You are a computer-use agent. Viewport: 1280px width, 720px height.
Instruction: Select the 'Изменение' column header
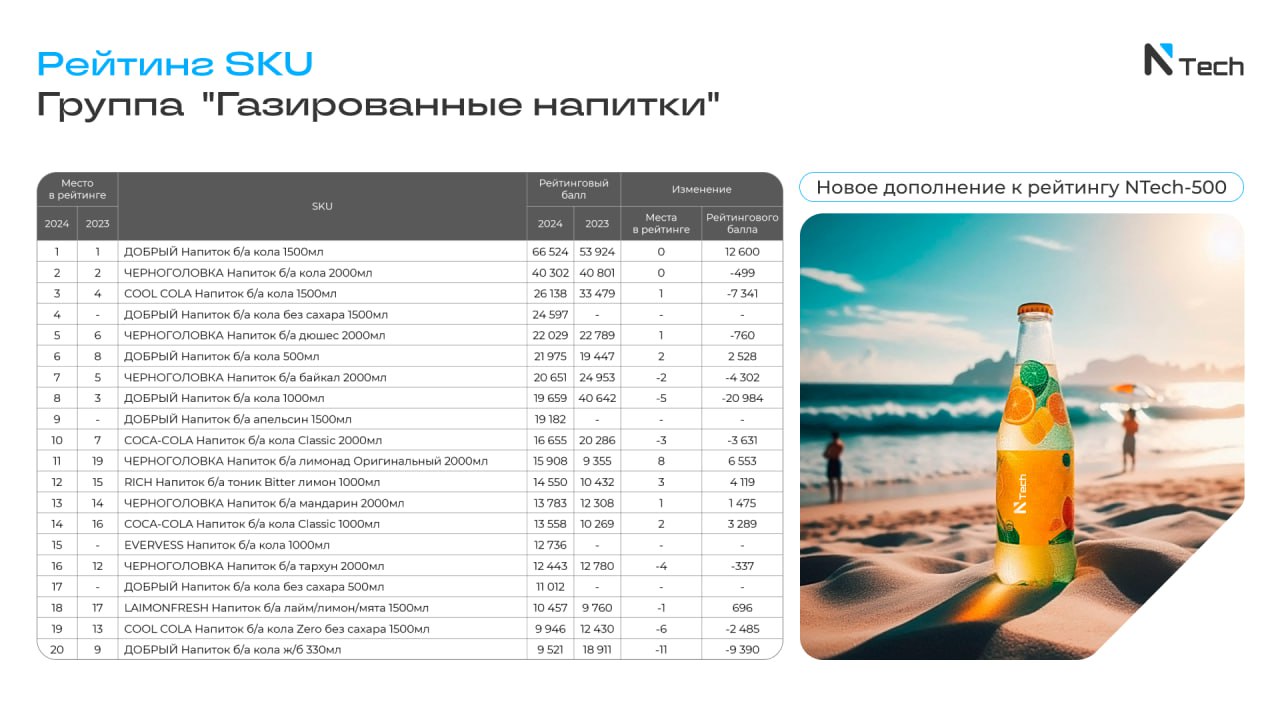[x=701, y=189]
